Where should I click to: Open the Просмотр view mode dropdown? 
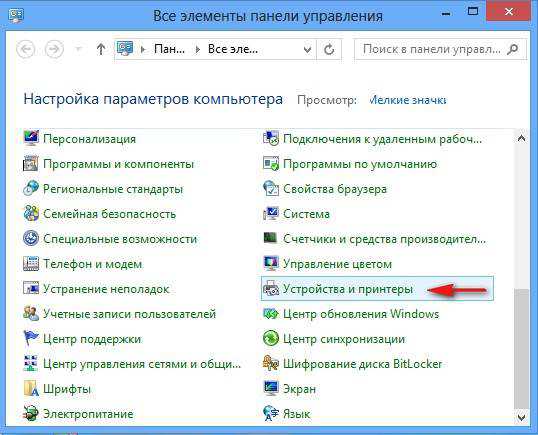(408, 100)
